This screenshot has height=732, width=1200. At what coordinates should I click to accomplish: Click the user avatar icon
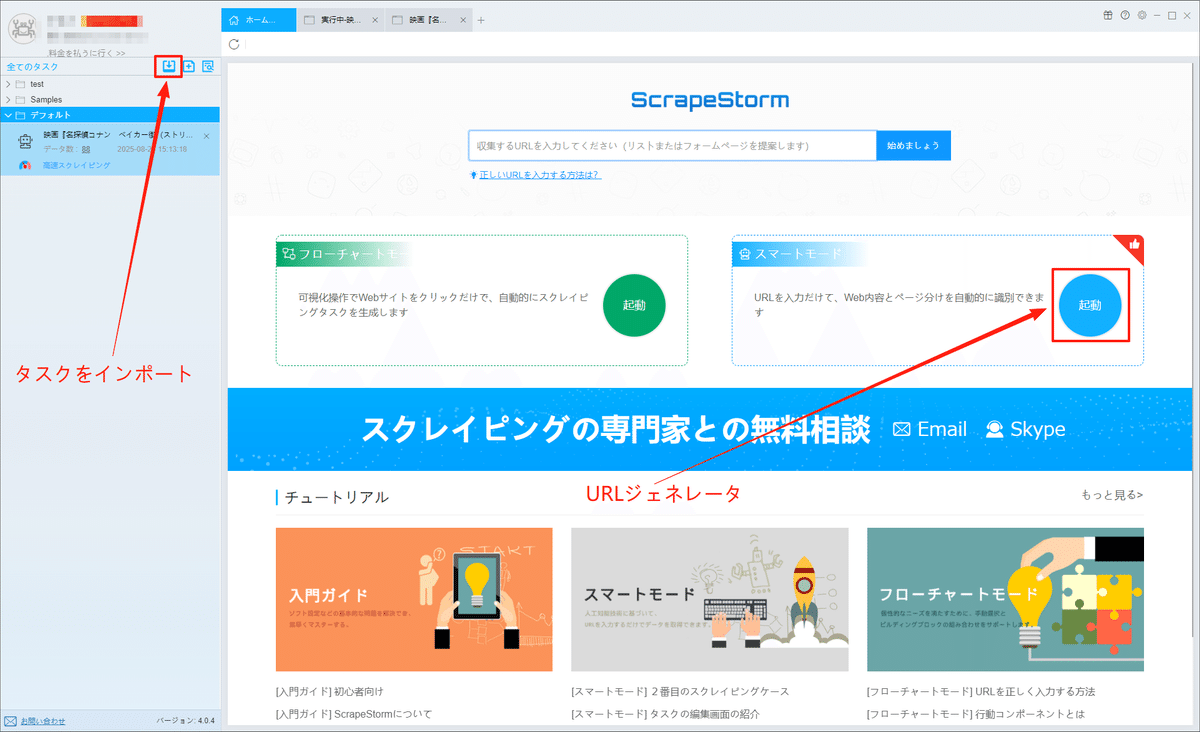[22, 29]
